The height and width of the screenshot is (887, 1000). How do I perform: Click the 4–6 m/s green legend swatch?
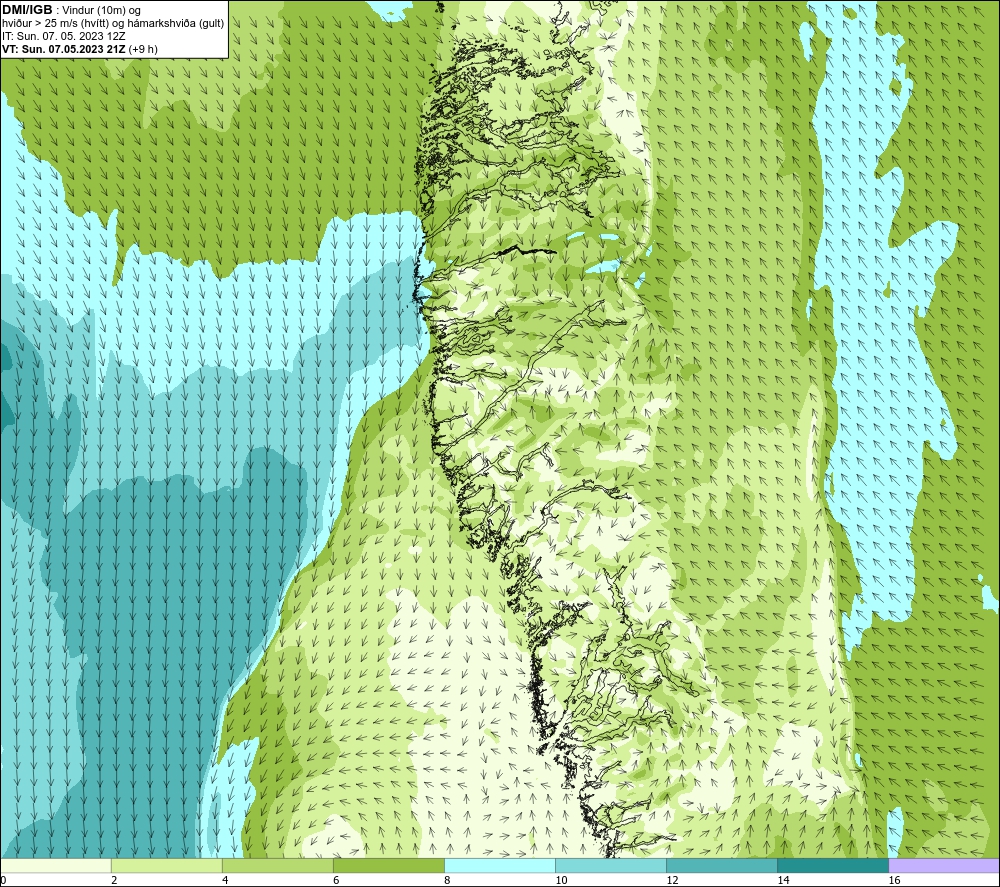coord(278,865)
